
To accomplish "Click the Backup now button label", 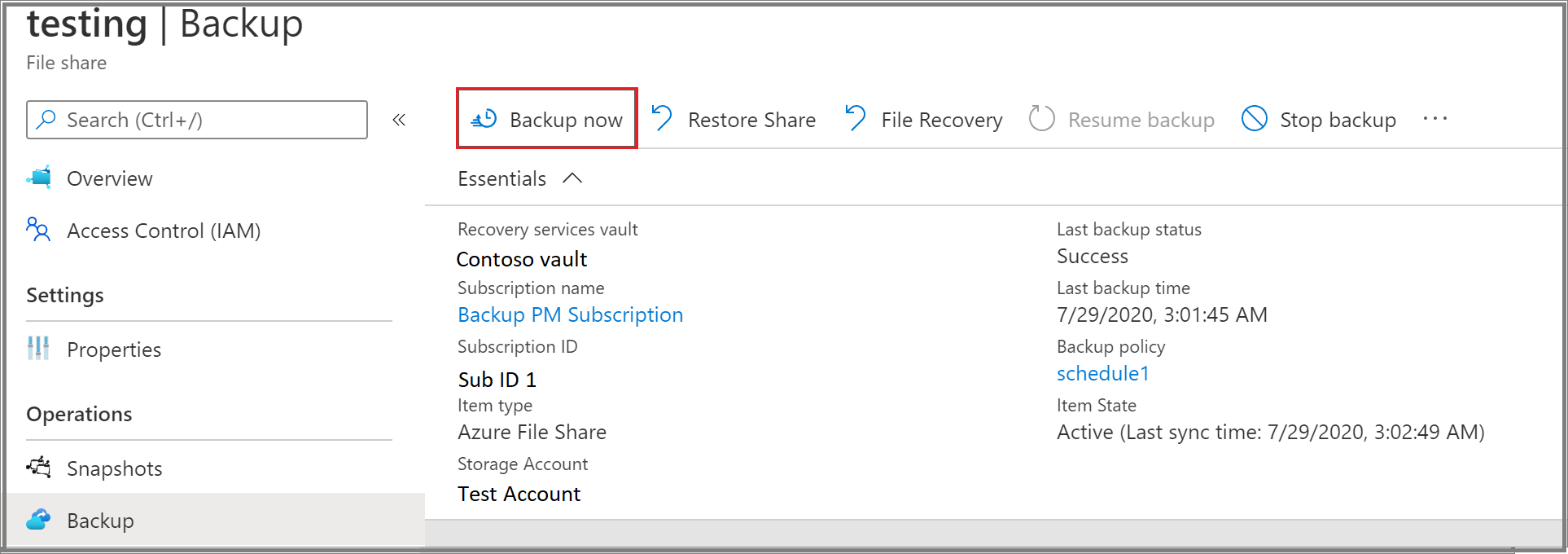I will tap(566, 120).
